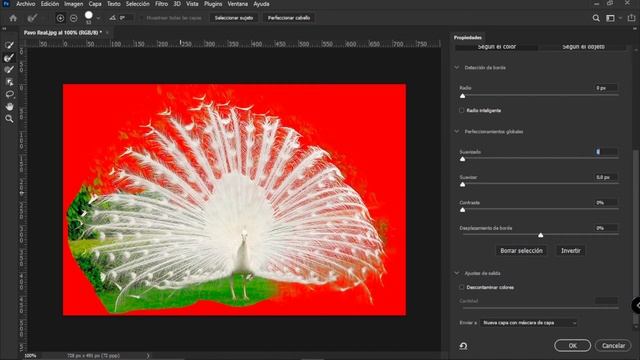This screenshot has width=640, height=360.
Task: Choose Según el objeto mode
Action: (583, 47)
